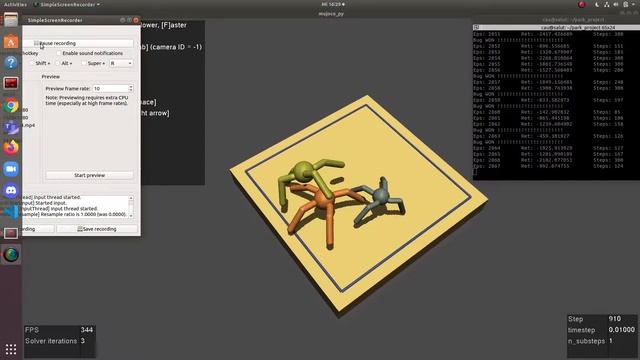Open the terminal tab menu icon
Screen dimensions: 640x360
point(477,28)
